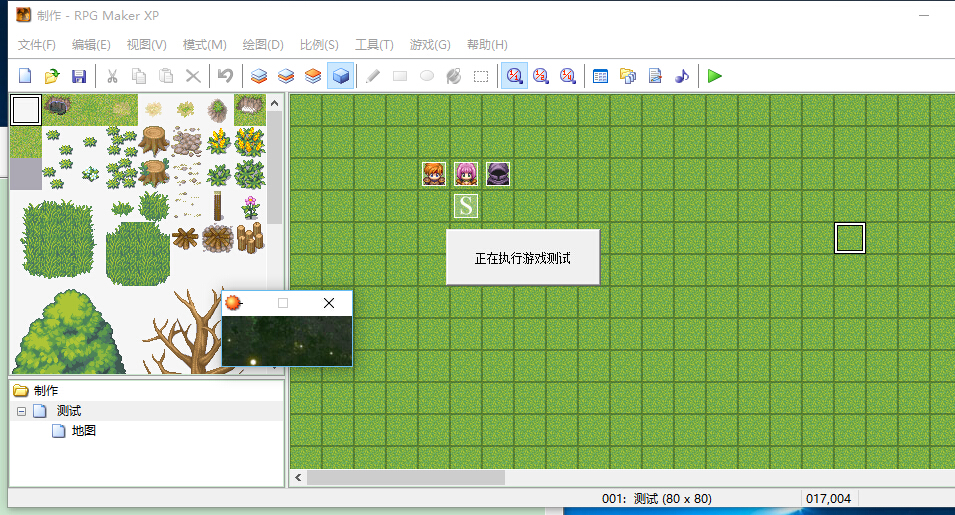Click the RPG Maker XP title bar icon
Image resolution: width=955 pixels, height=515 pixels.
(x=23, y=15)
